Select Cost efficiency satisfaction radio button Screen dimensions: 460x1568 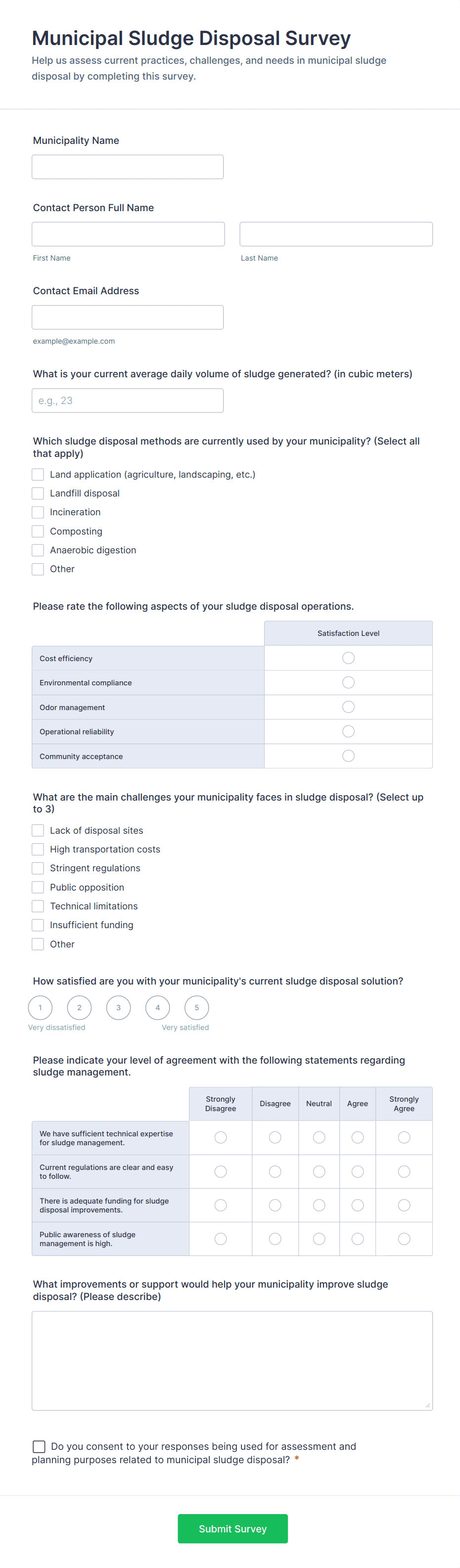348,658
